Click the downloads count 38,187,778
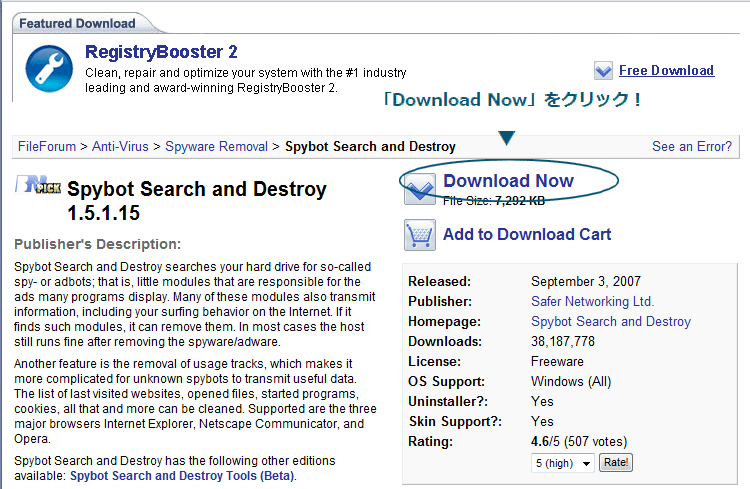 pos(562,342)
